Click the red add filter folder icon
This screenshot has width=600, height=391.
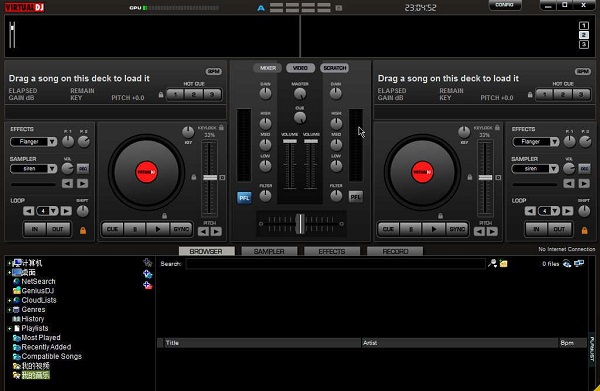(148, 285)
